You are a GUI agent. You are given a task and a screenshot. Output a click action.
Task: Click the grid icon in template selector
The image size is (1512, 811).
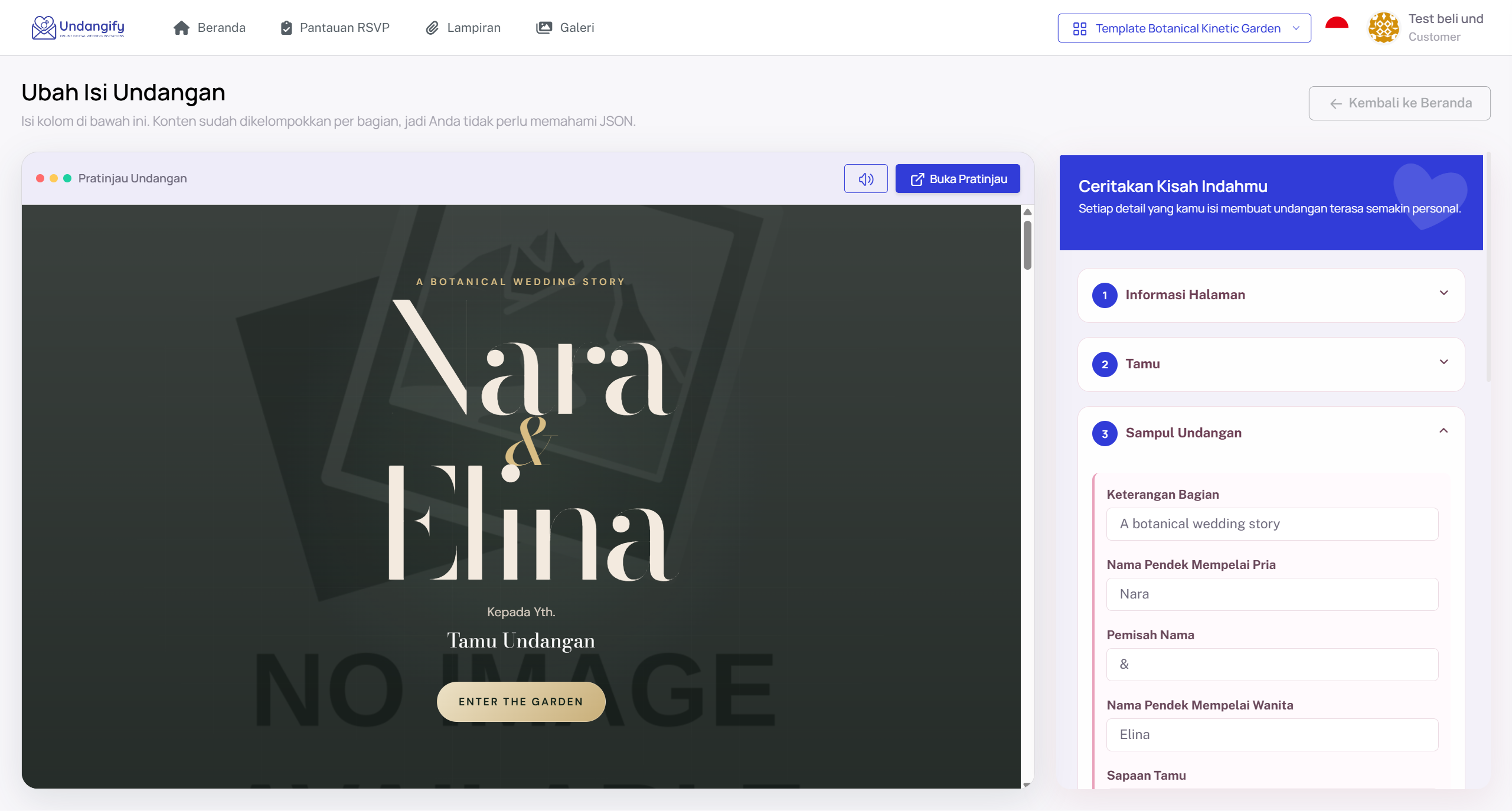1079,29
